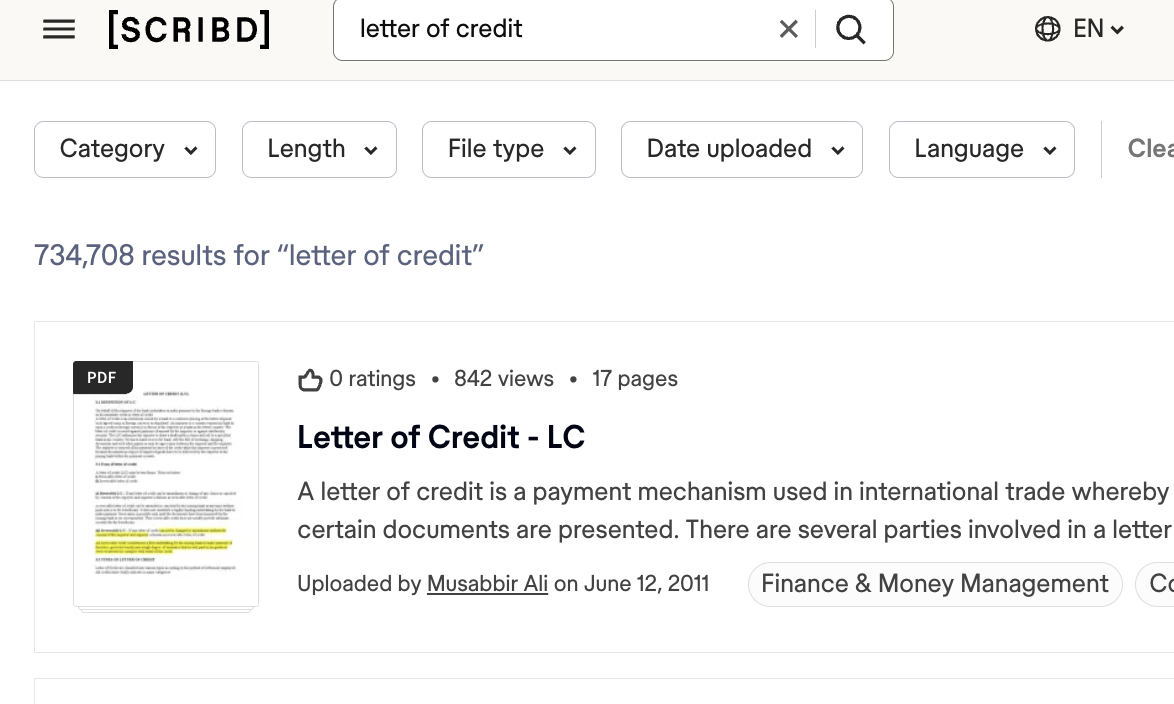Open the Date uploaded filter dropdown

(x=741, y=149)
